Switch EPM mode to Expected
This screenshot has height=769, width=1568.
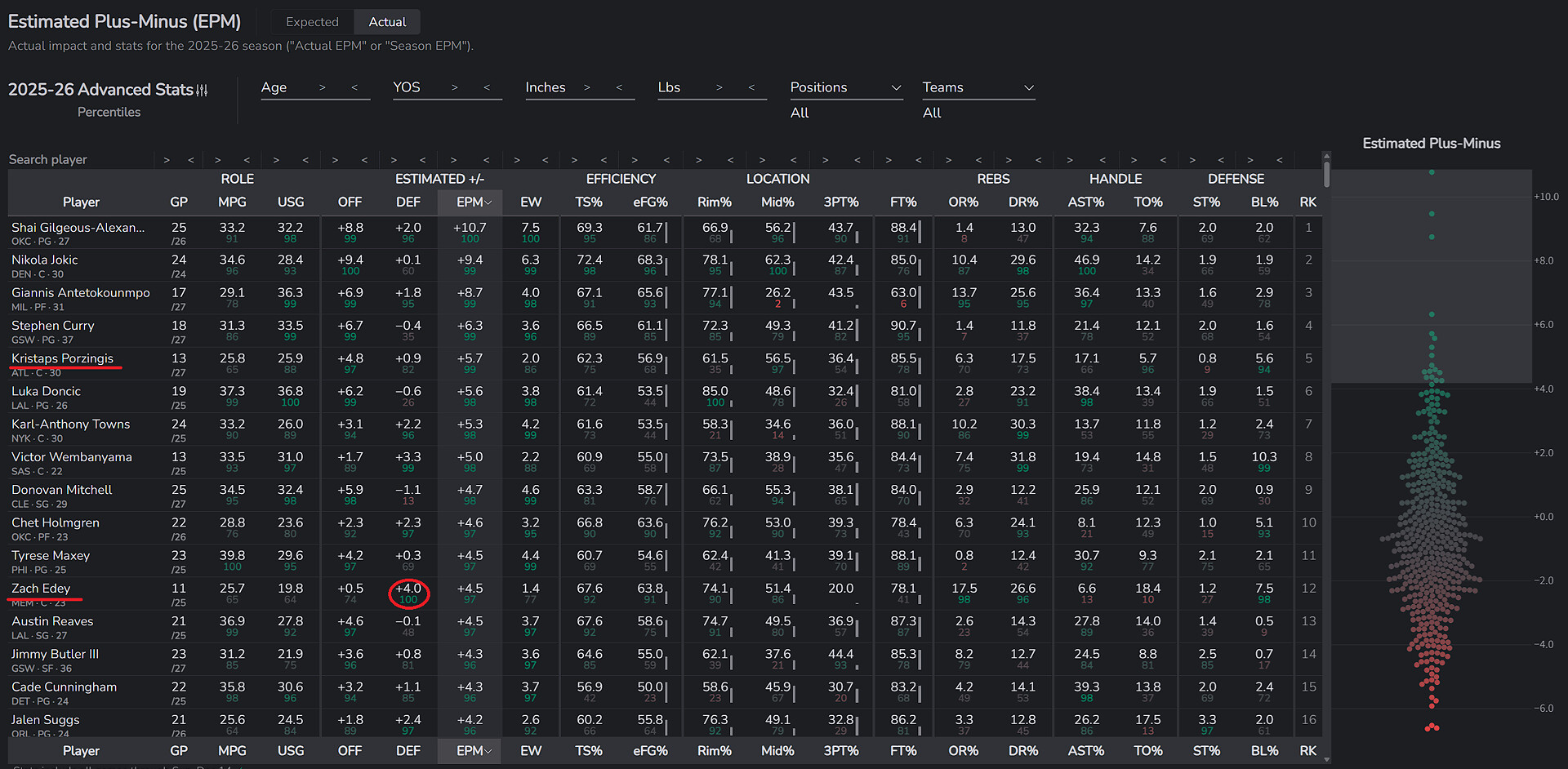312,22
